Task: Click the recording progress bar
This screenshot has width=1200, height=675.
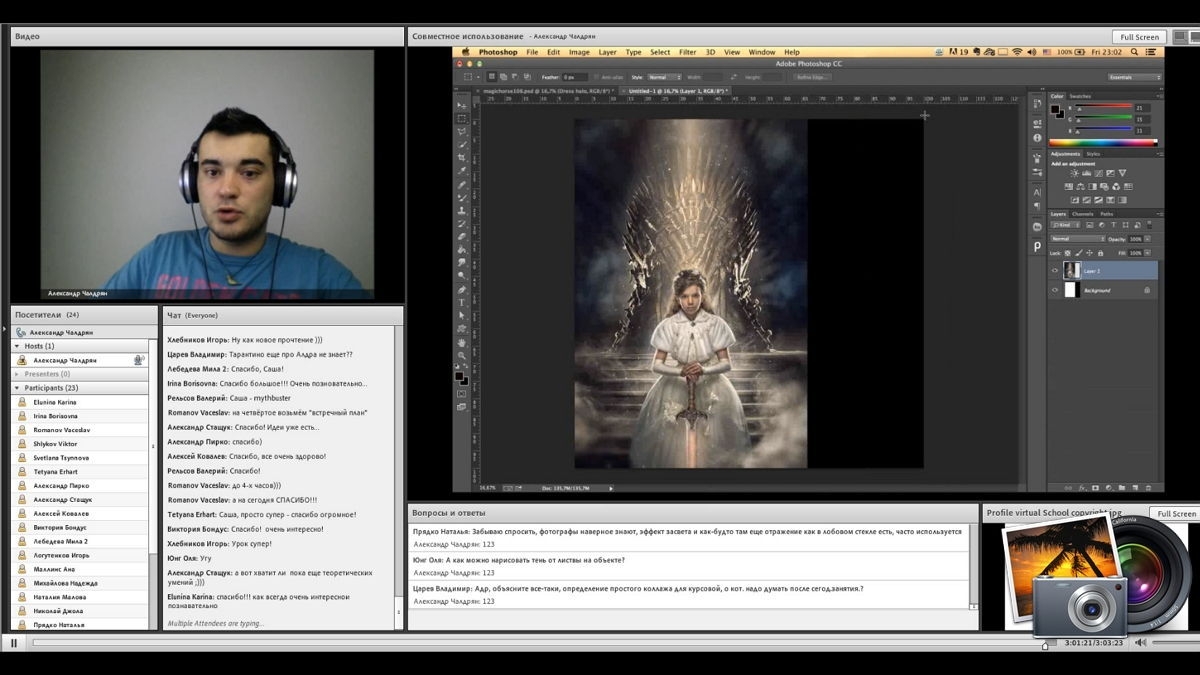Action: pos(545,642)
